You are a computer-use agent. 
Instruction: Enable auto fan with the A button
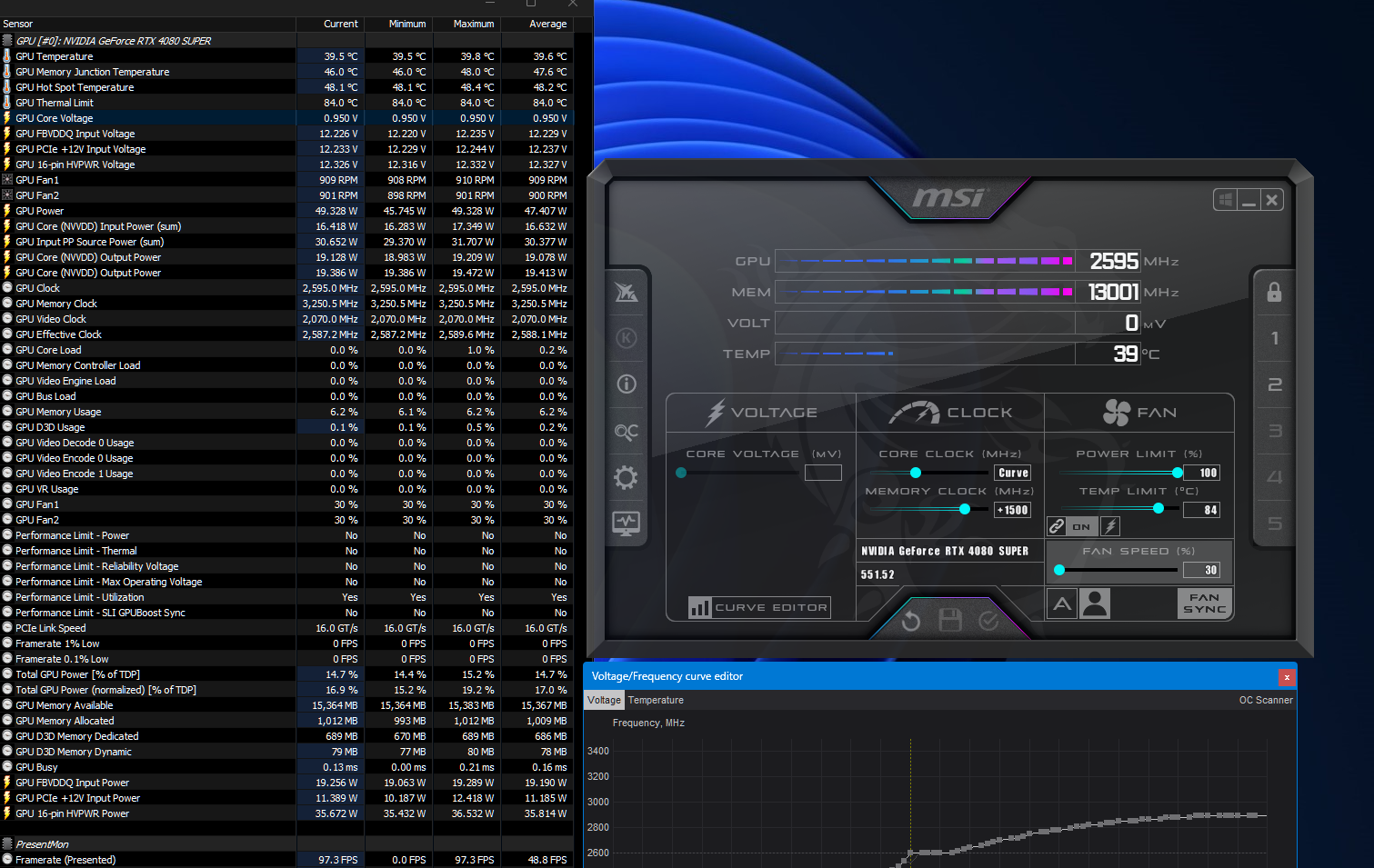pyautogui.click(x=1062, y=604)
